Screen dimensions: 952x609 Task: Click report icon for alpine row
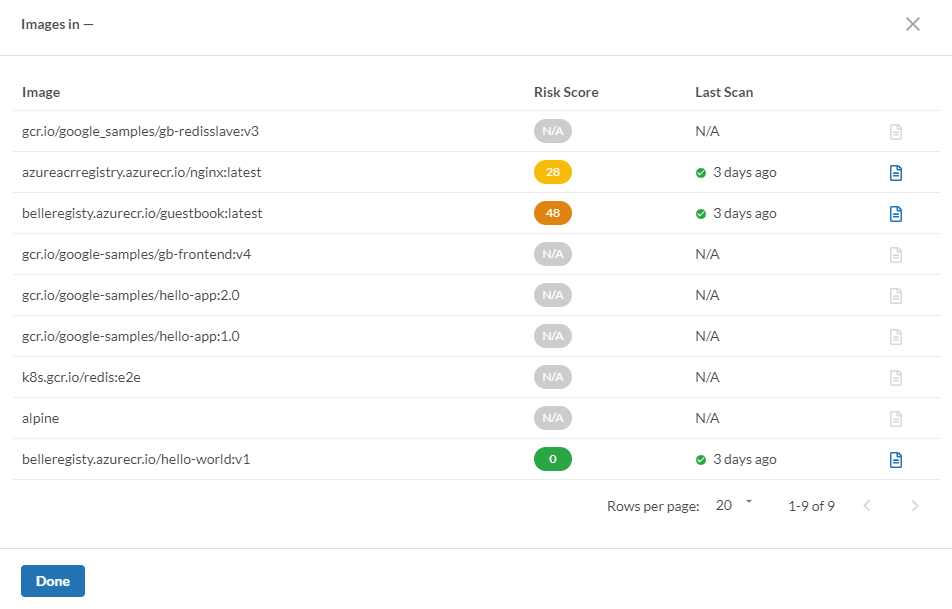[896, 419]
